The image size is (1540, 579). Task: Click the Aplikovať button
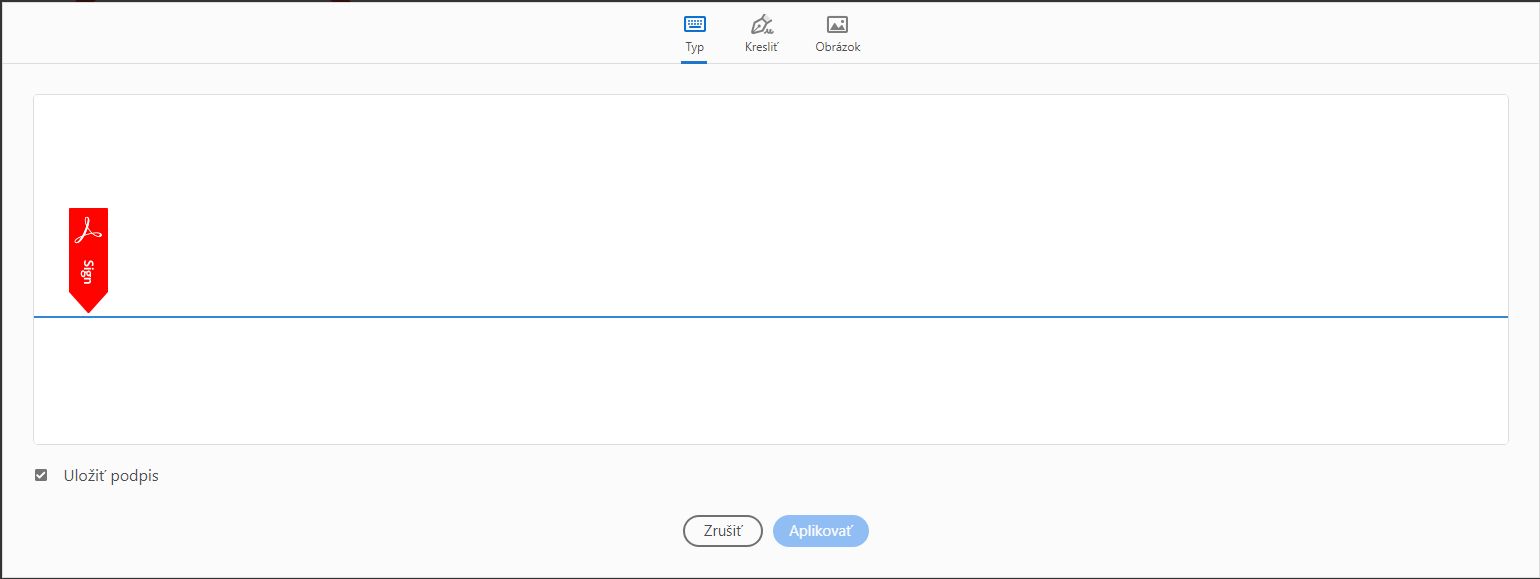pyautogui.click(x=820, y=530)
